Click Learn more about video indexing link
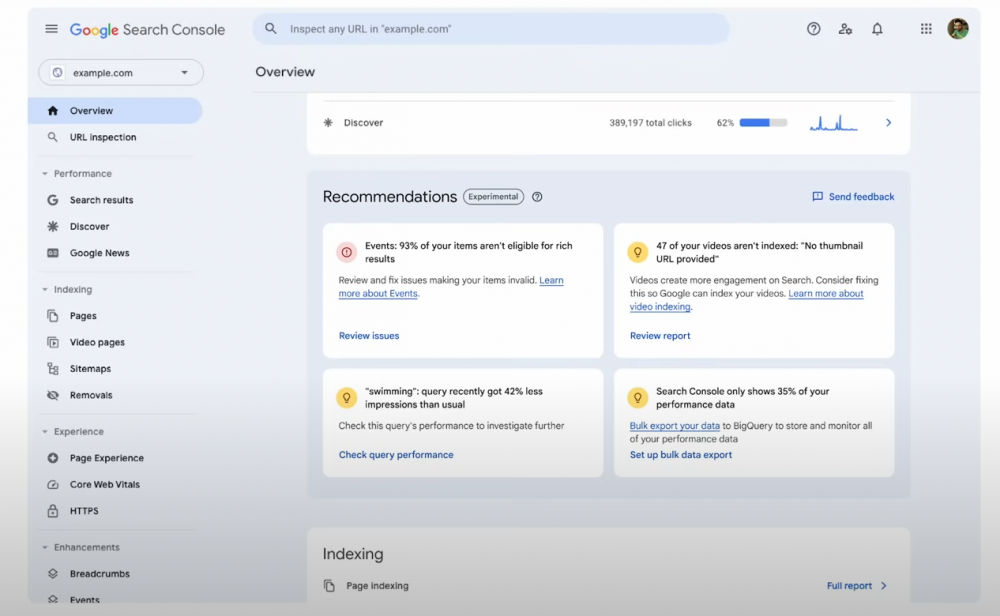 [x=747, y=300]
